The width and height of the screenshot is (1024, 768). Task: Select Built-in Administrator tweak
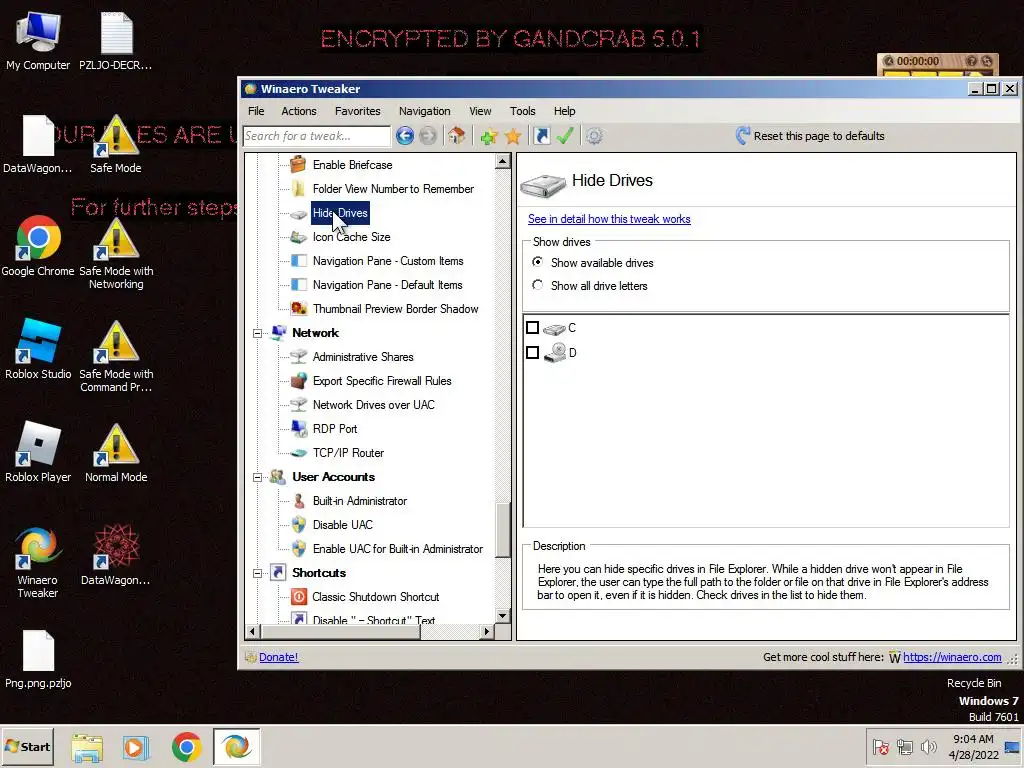click(360, 501)
